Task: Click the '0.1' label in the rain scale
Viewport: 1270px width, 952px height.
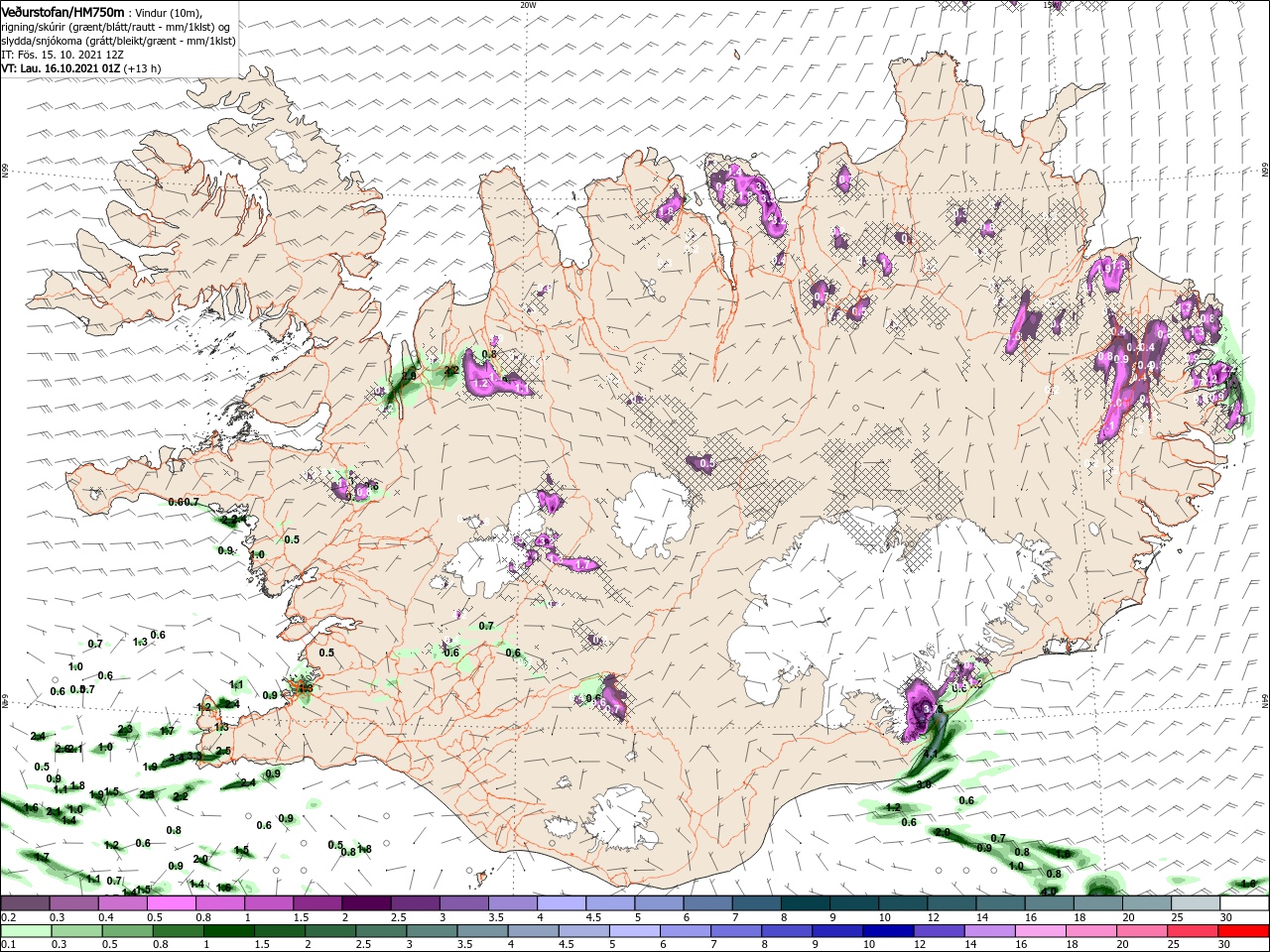Action: [x=8, y=945]
